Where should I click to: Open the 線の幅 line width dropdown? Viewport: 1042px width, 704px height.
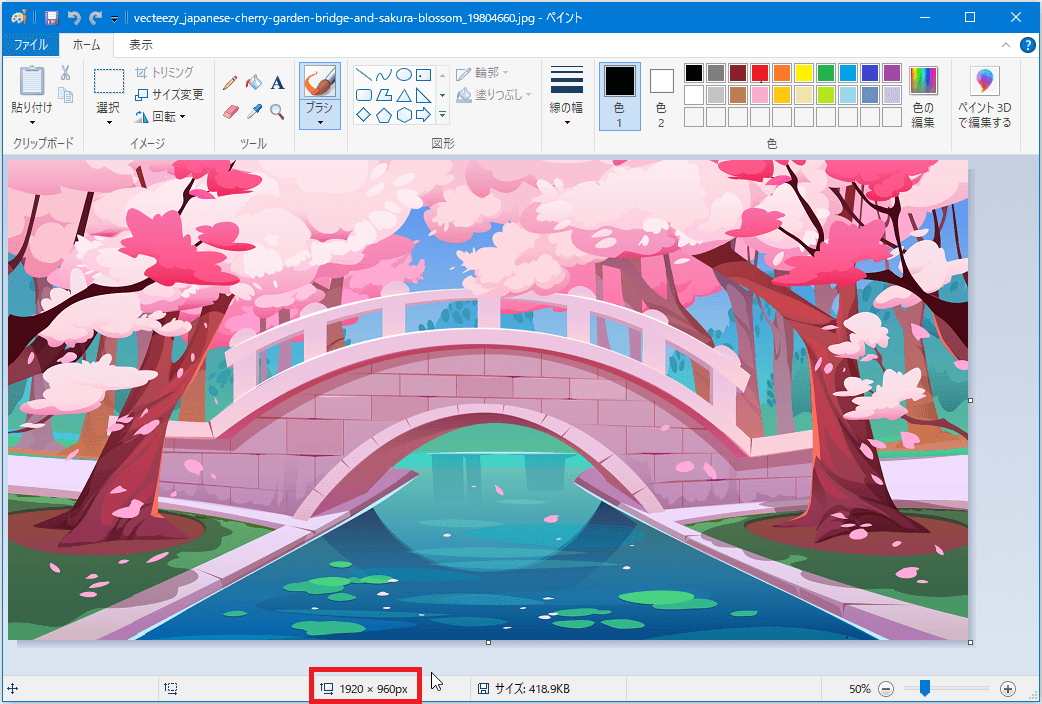567,97
